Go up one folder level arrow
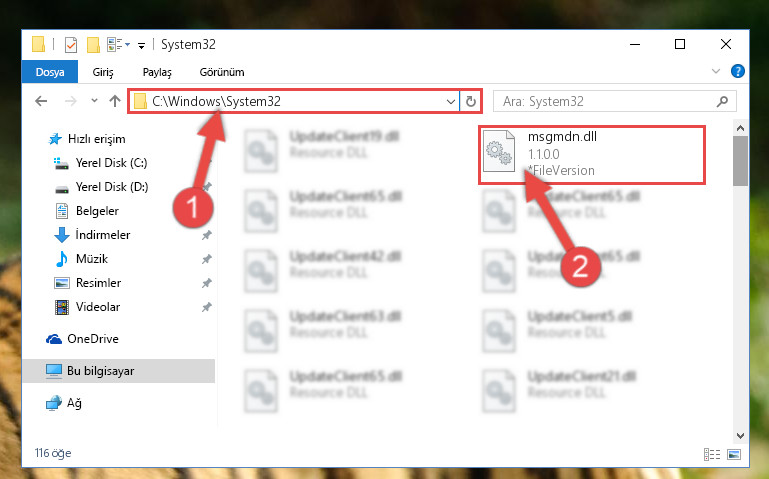Image resolution: width=769 pixels, height=479 pixels. point(115,101)
